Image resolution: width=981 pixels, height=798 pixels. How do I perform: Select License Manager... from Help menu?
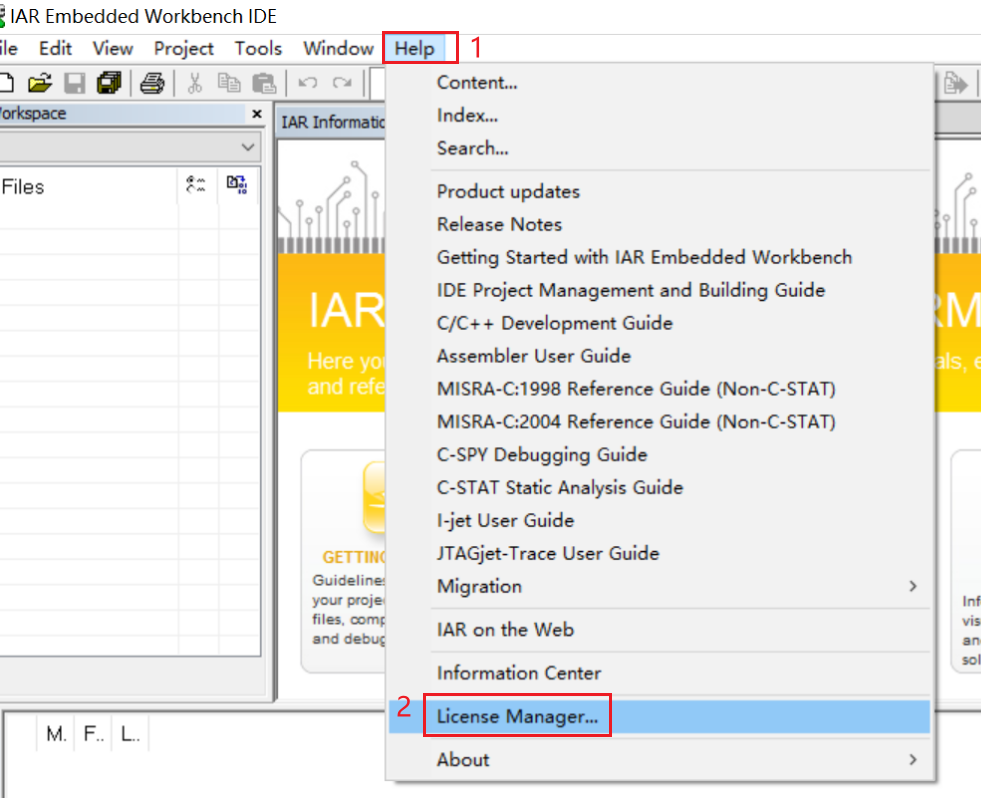click(x=659, y=717)
